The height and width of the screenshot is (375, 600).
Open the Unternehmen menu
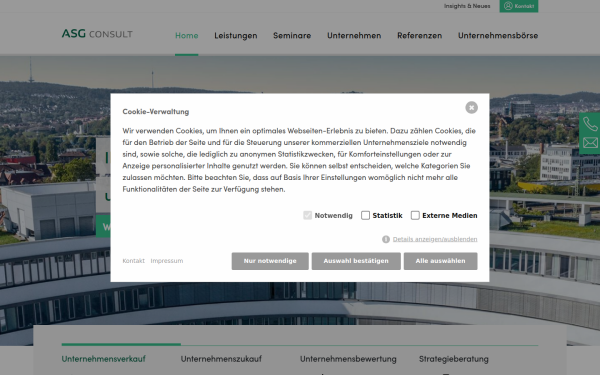tap(354, 36)
